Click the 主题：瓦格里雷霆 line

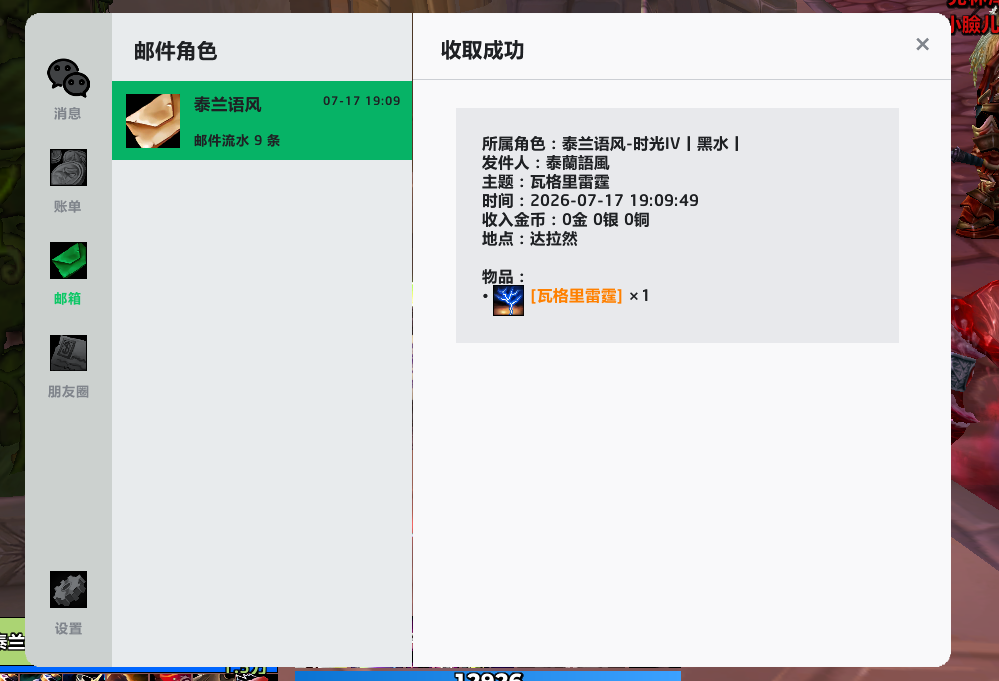[545, 182]
